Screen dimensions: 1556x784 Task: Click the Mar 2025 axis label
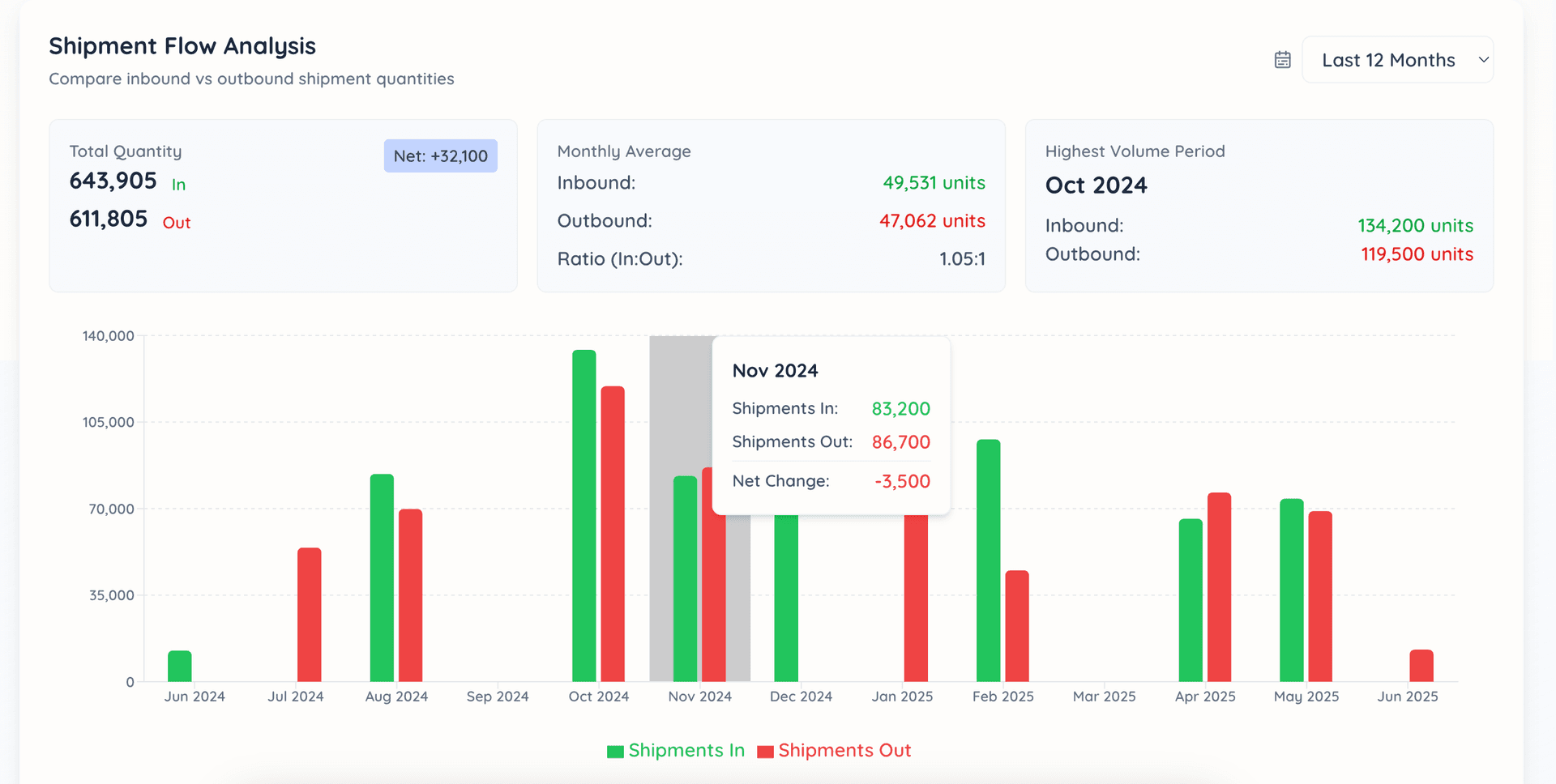tap(1104, 697)
